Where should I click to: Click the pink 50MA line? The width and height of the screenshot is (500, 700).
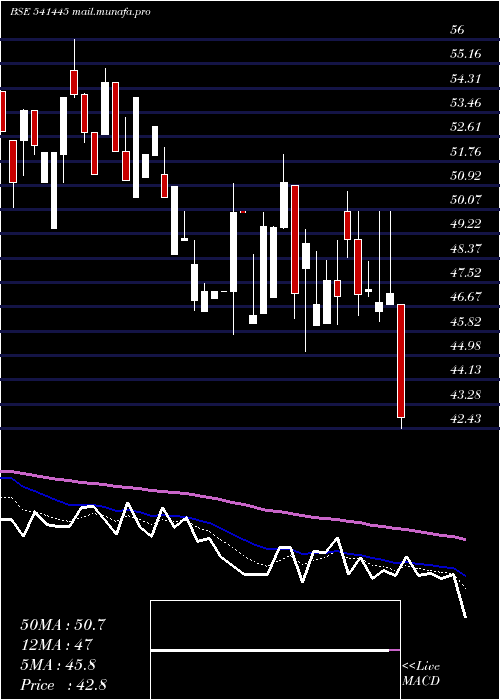[x=232, y=503]
